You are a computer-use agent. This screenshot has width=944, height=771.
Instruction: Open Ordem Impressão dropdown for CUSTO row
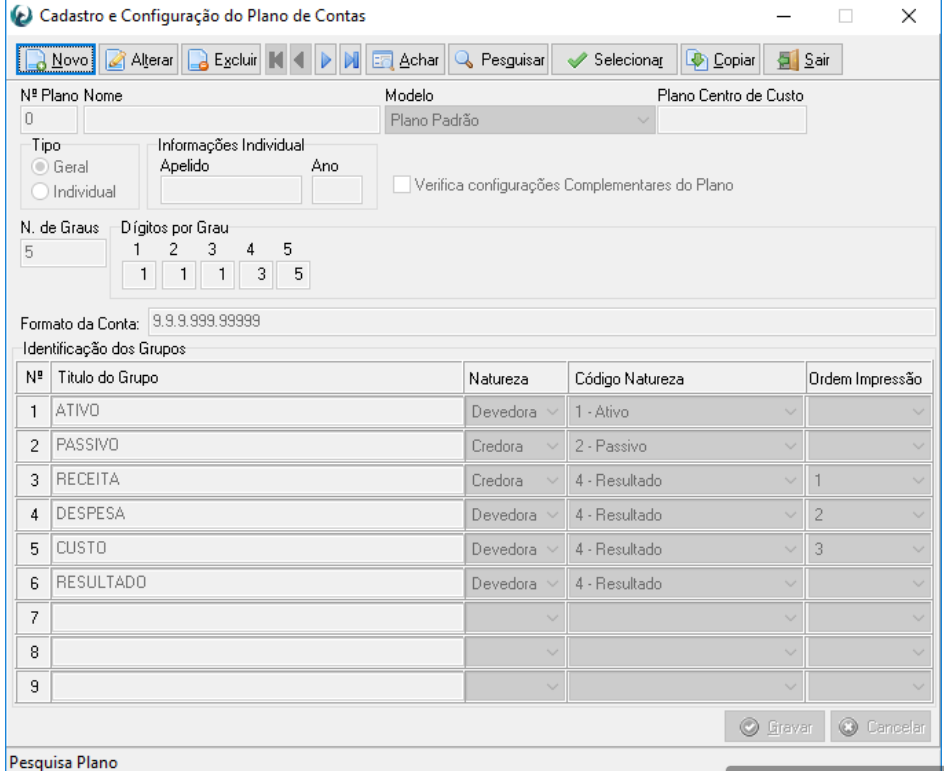pyautogui.click(x=869, y=549)
